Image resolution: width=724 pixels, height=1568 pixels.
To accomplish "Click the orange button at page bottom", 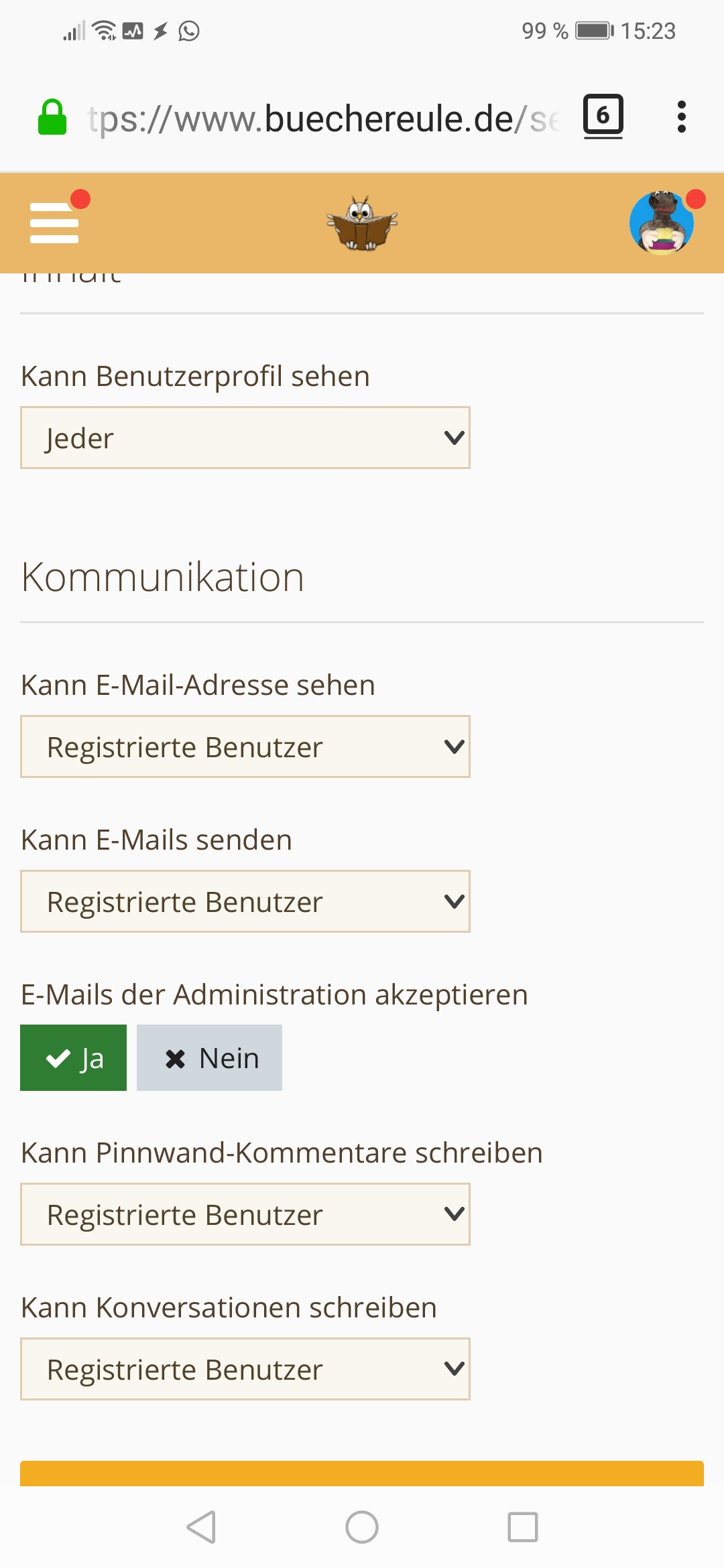I will 362,1474.
